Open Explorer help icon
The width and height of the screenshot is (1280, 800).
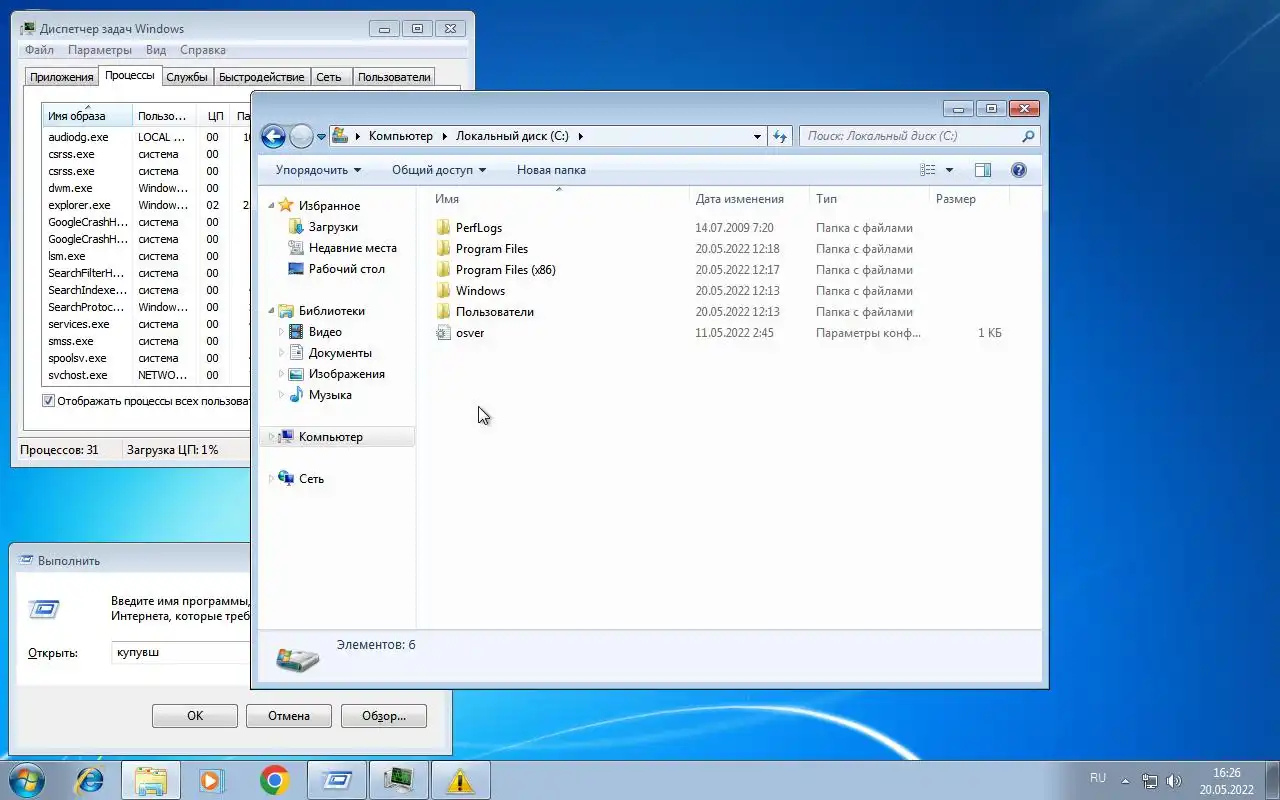point(1019,170)
